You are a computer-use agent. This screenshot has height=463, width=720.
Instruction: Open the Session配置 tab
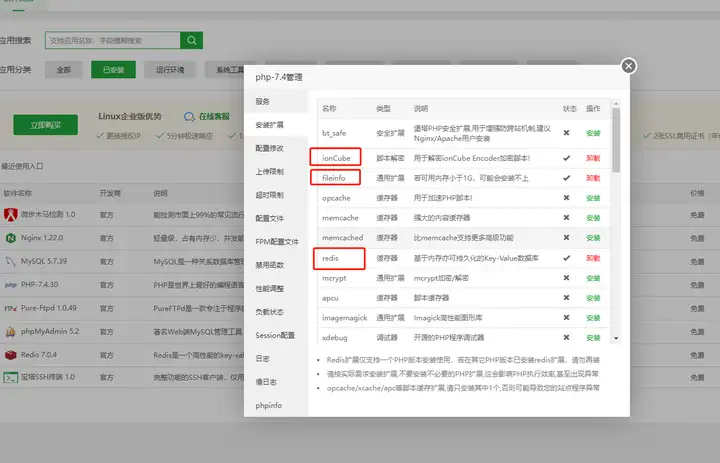click(276, 336)
